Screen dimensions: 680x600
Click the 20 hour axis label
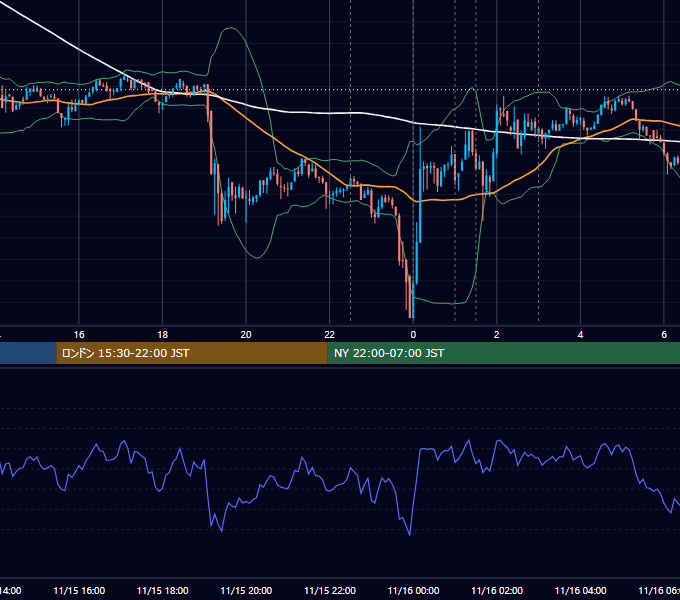246,335
